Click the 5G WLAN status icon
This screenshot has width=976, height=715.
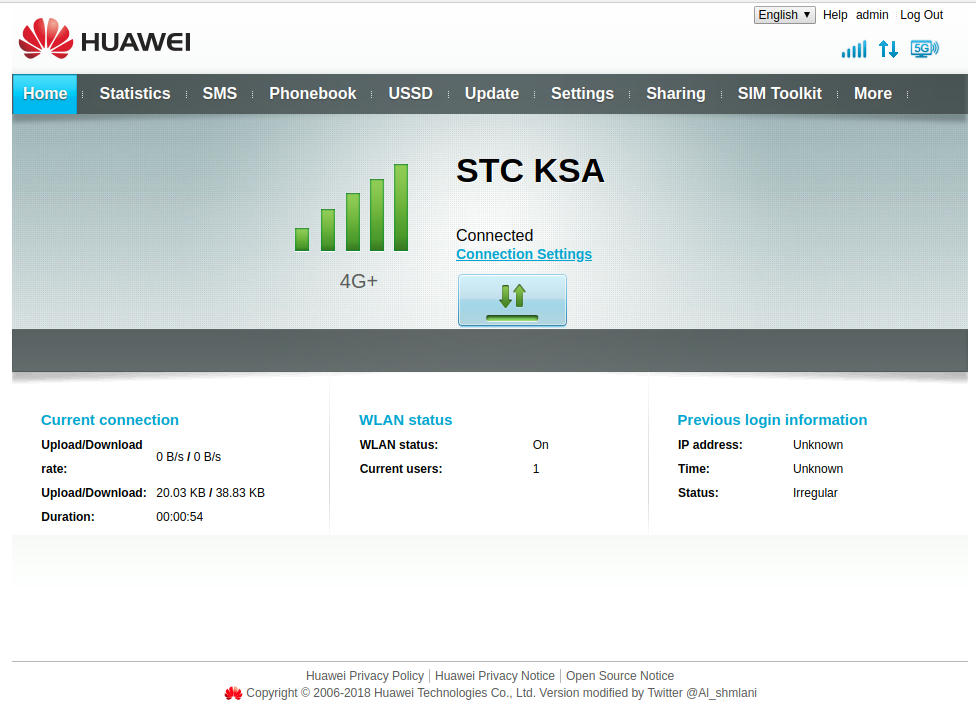(x=924, y=49)
